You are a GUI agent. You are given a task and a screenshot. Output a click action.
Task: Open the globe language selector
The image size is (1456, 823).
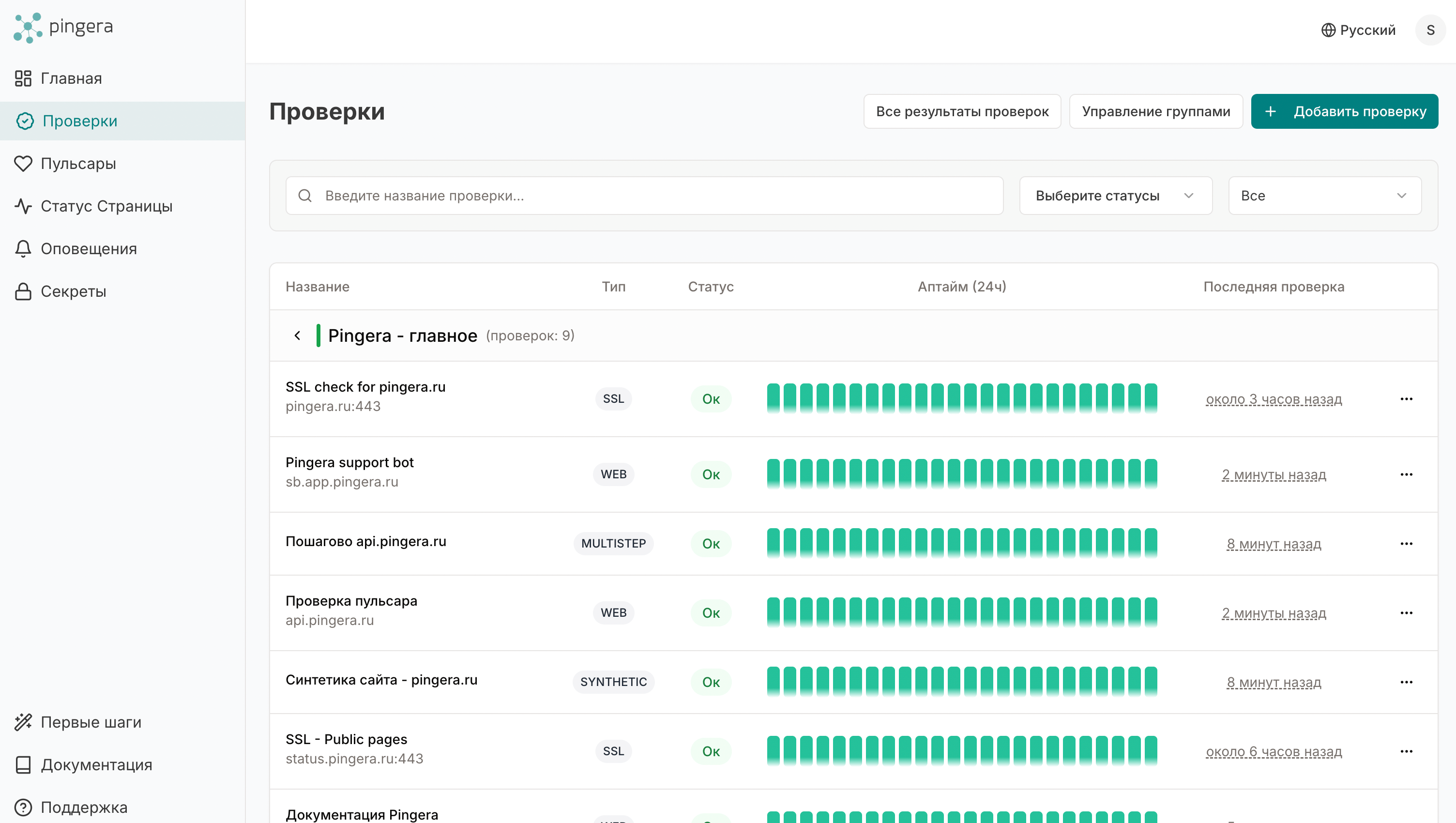pyautogui.click(x=1358, y=30)
